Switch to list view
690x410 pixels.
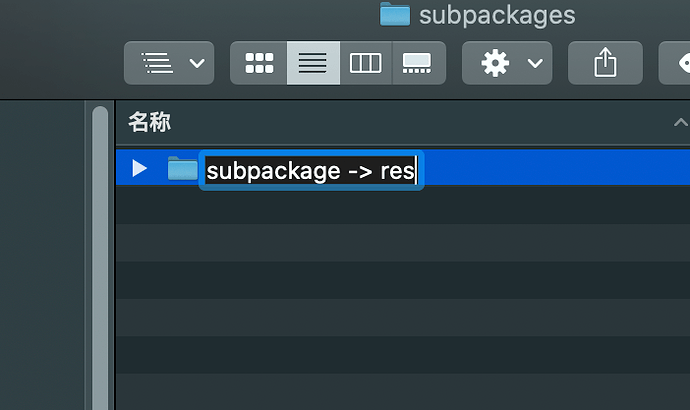tap(313, 63)
